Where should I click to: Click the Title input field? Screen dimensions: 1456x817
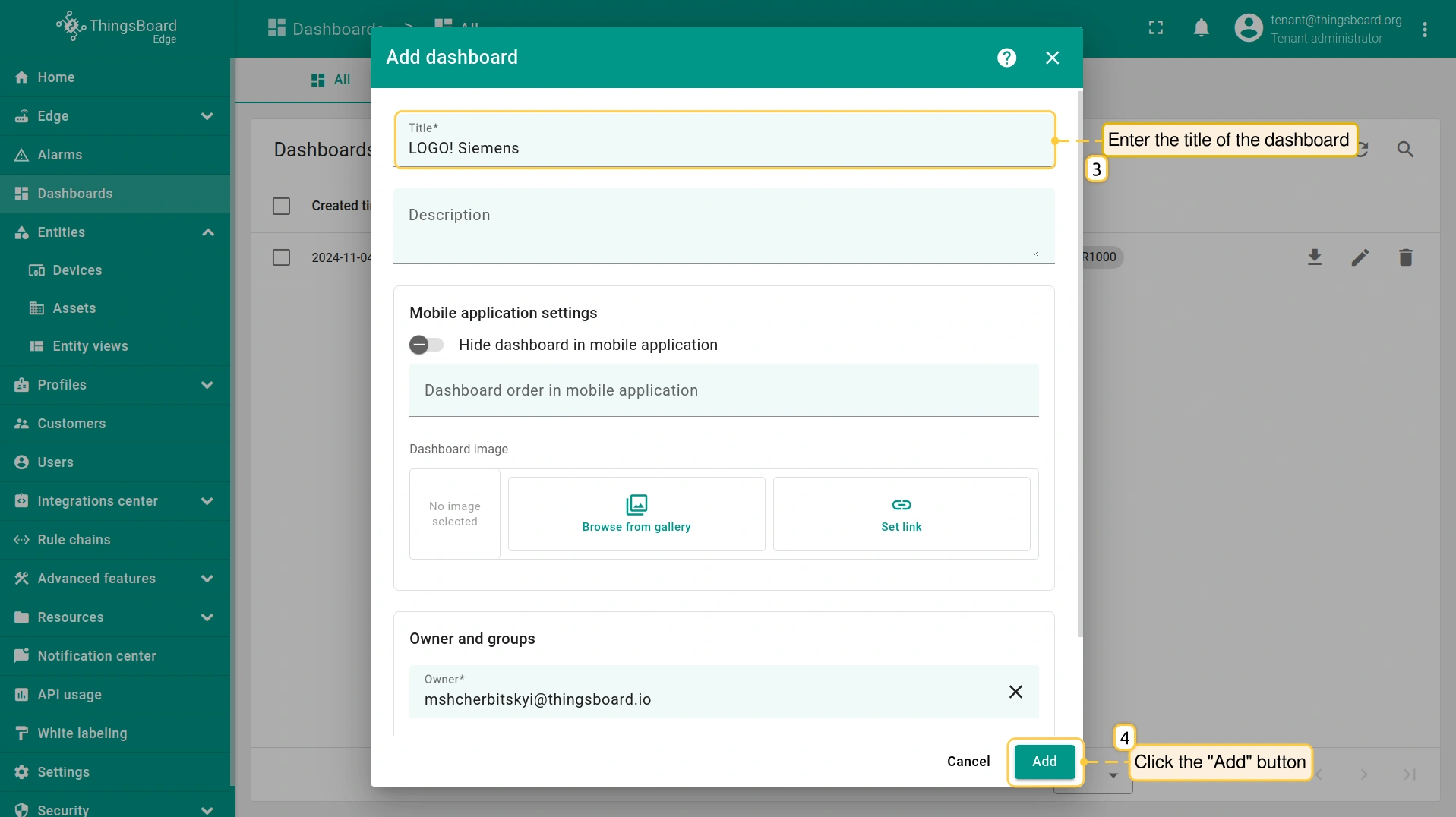[724, 148]
